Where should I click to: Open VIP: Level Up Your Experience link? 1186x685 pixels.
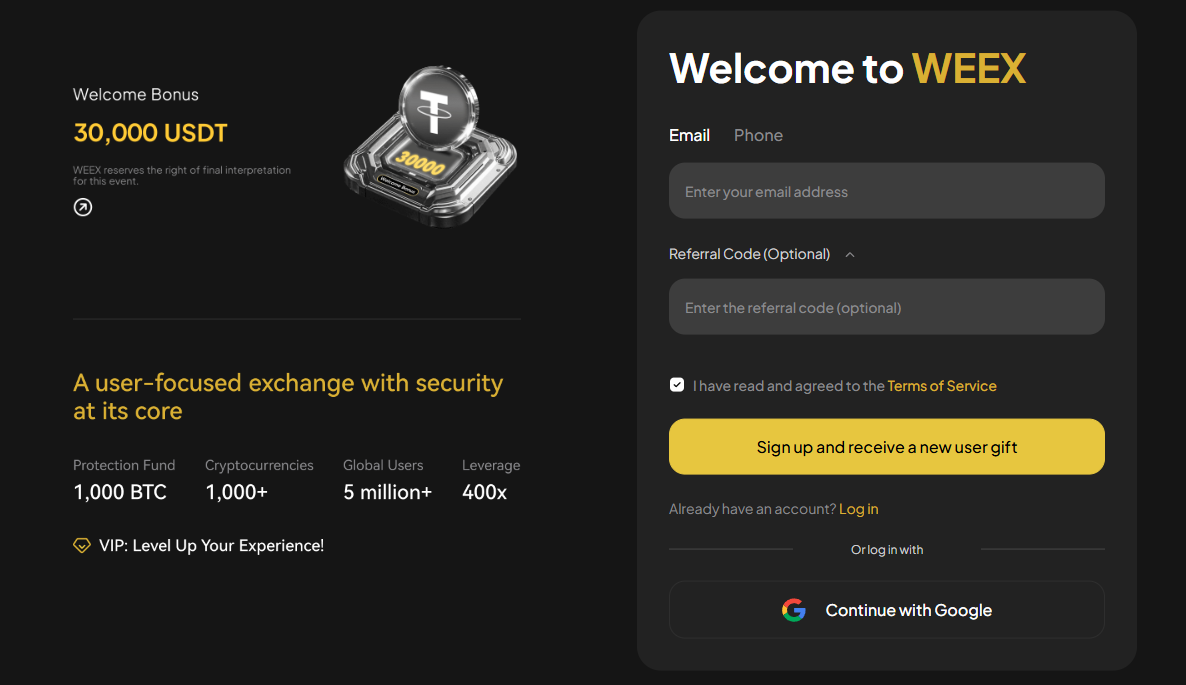point(211,546)
